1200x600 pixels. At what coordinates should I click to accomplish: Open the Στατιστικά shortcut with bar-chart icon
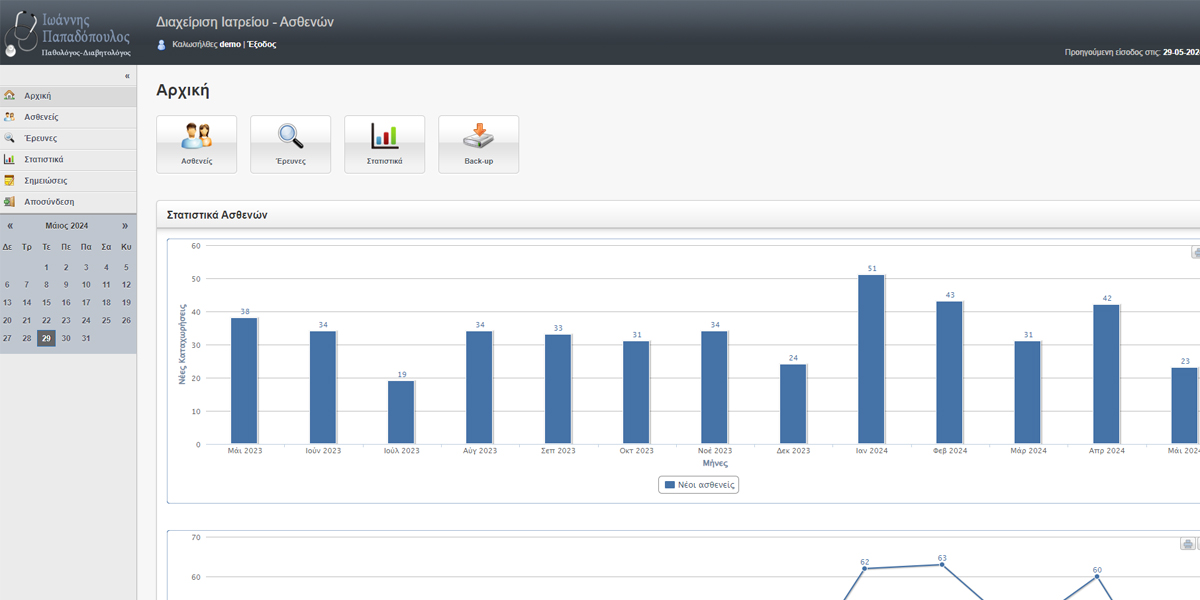[384, 144]
